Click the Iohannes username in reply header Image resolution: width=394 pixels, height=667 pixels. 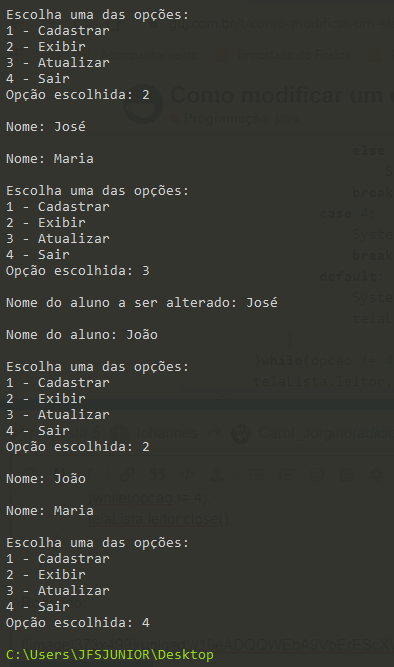167,433
